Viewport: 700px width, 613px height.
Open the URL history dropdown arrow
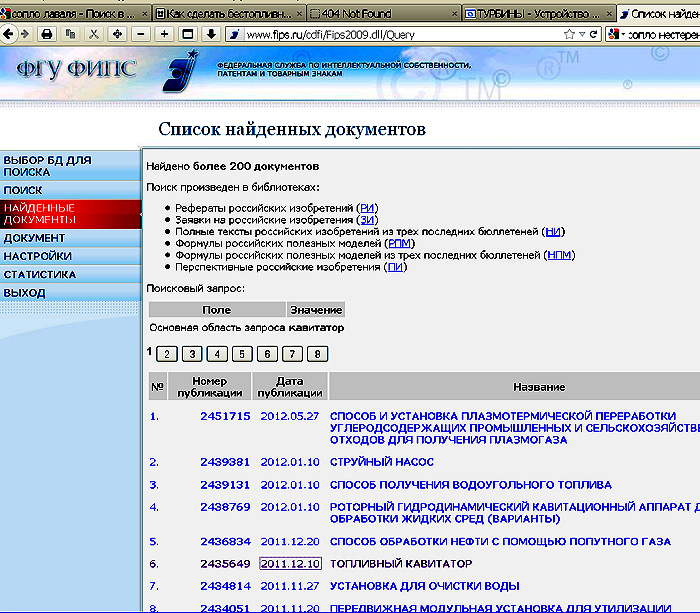point(582,34)
